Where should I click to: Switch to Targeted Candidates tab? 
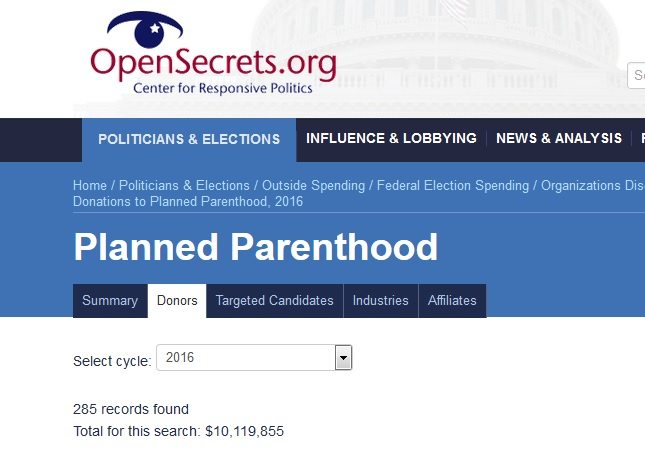click(x=274, y=301)
